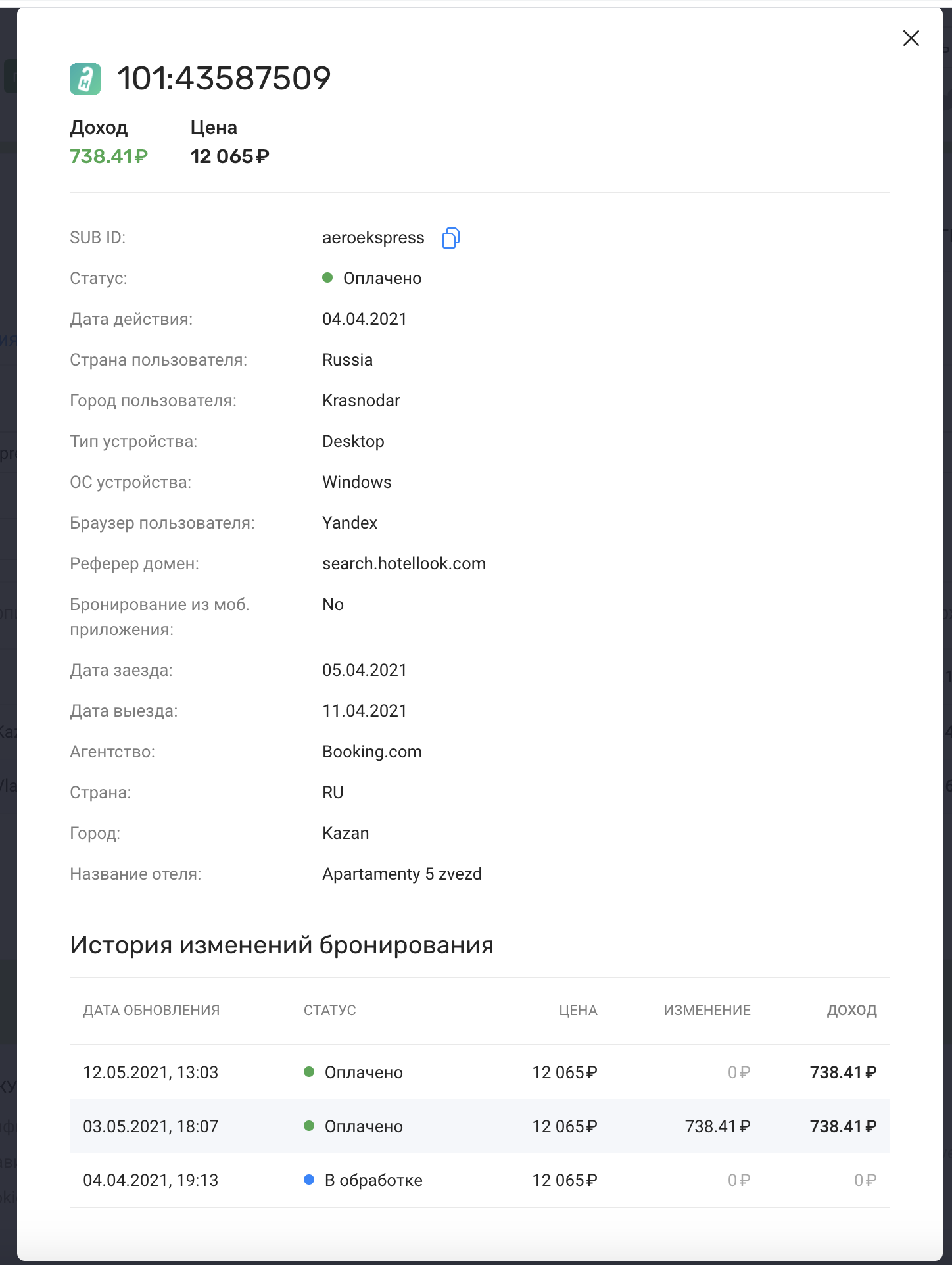Image resolution: width=952 pixels, height=1265 pixels.
Task: Click the green 738.41₽ income value
Action: (109, 156)
